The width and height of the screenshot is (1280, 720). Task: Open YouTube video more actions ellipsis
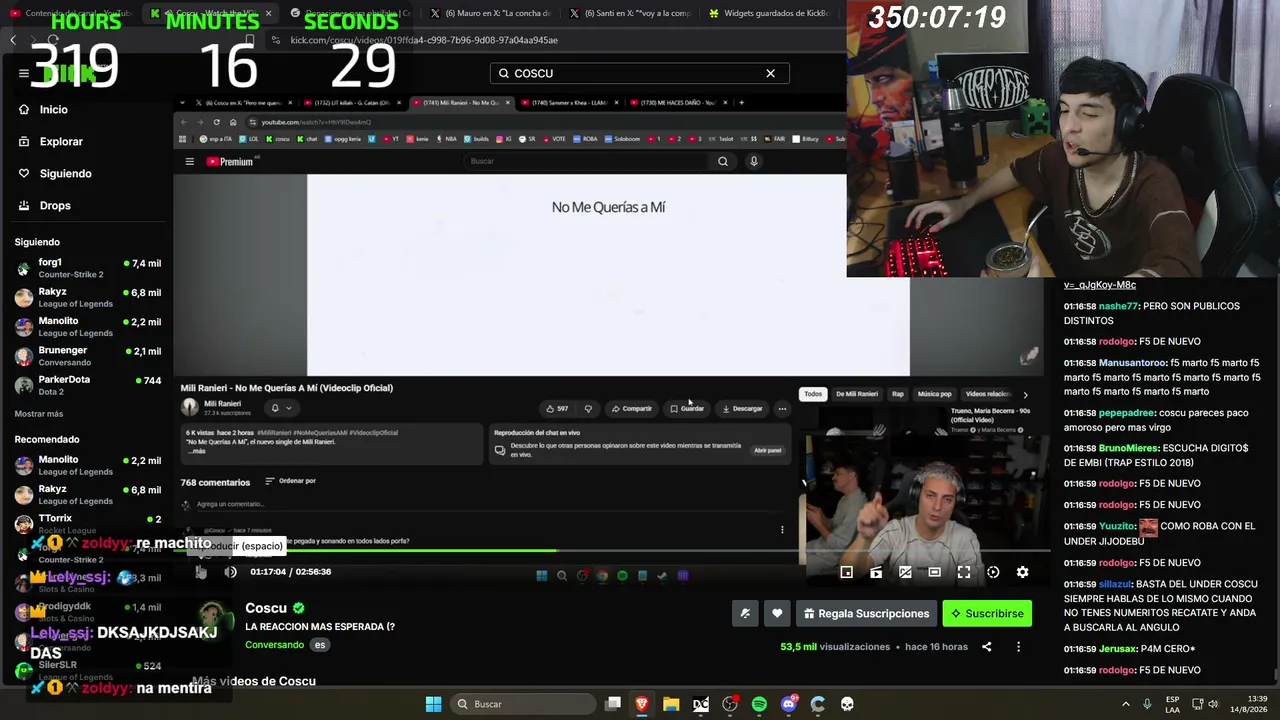(x=782, y=408)
